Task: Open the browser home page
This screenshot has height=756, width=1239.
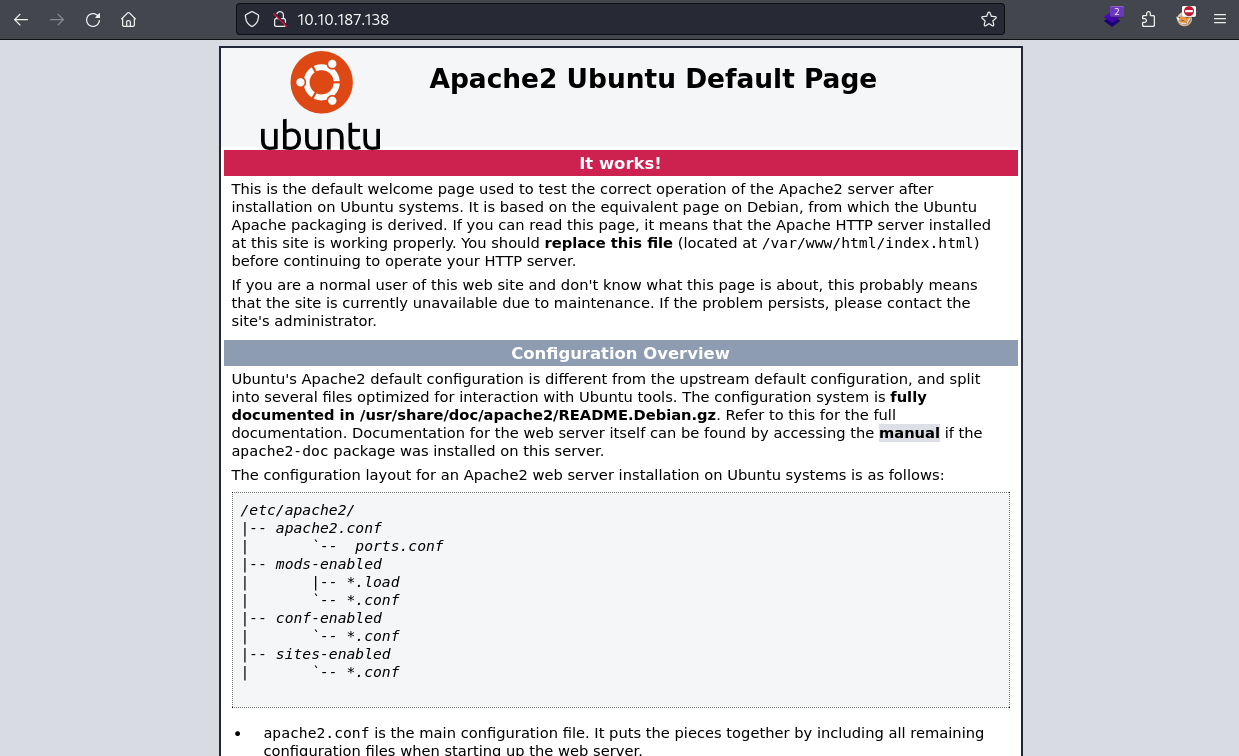Action: [x=128, y=19]
